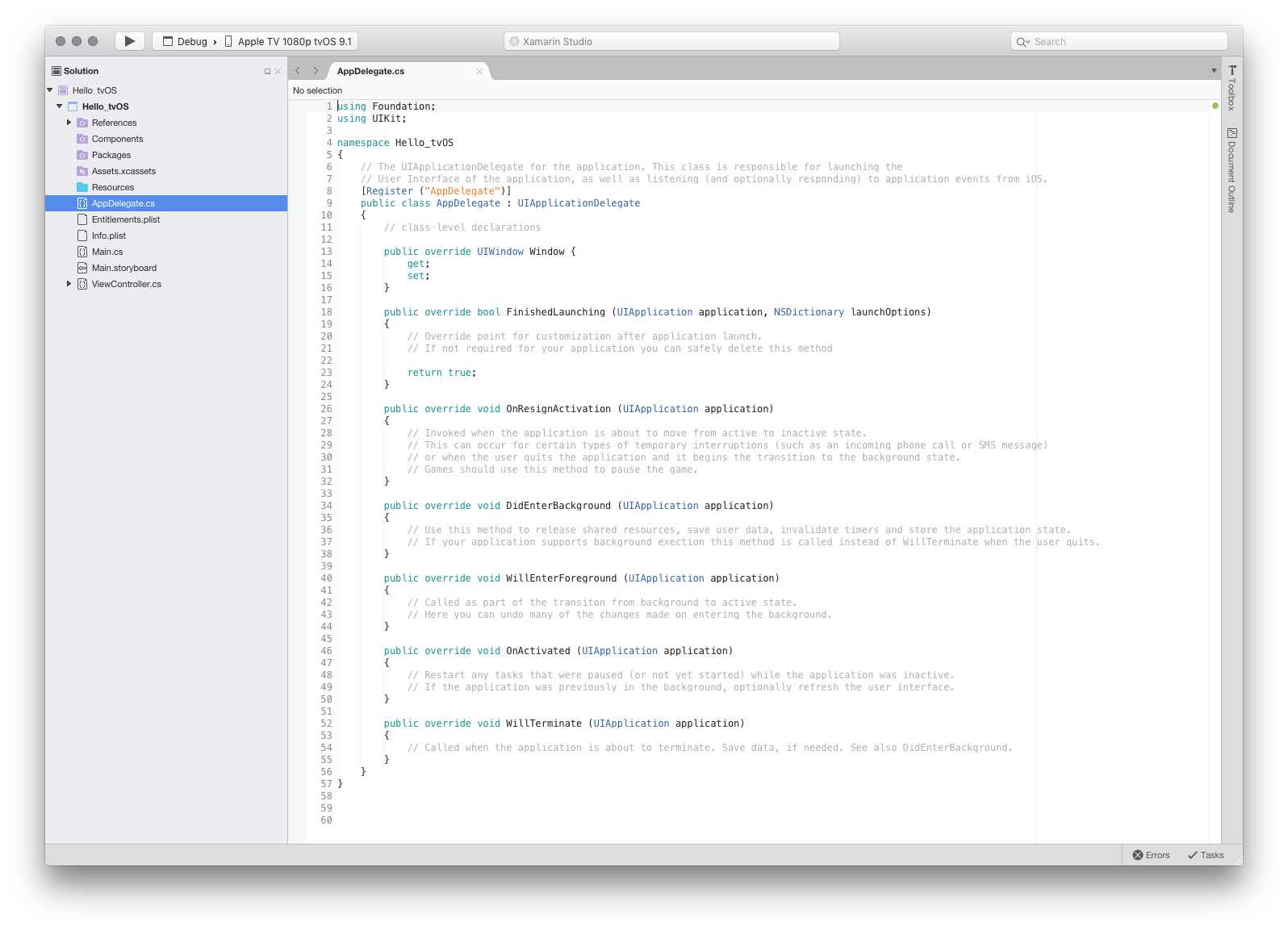Show the Errors pad
The width and height of the screenshot is (1288, 930).
pyautogui.click(x=1151, y=855)
